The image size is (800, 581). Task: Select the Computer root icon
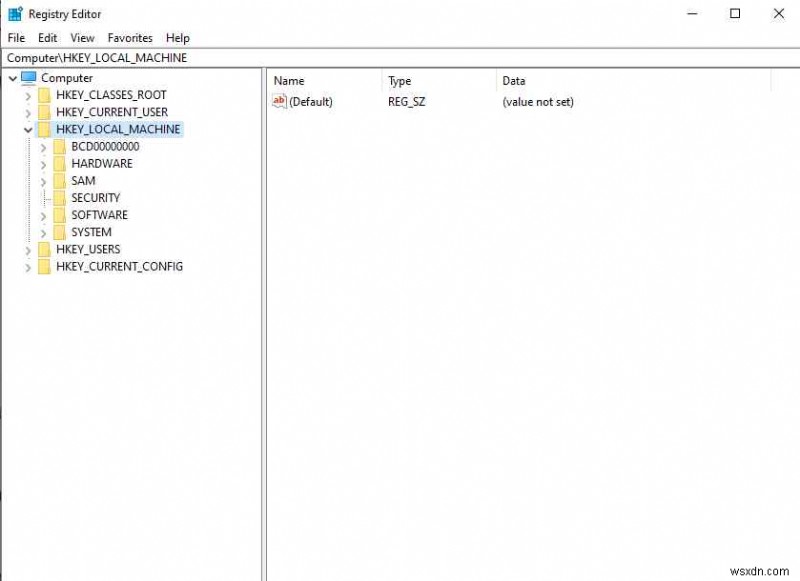[26, 77]
